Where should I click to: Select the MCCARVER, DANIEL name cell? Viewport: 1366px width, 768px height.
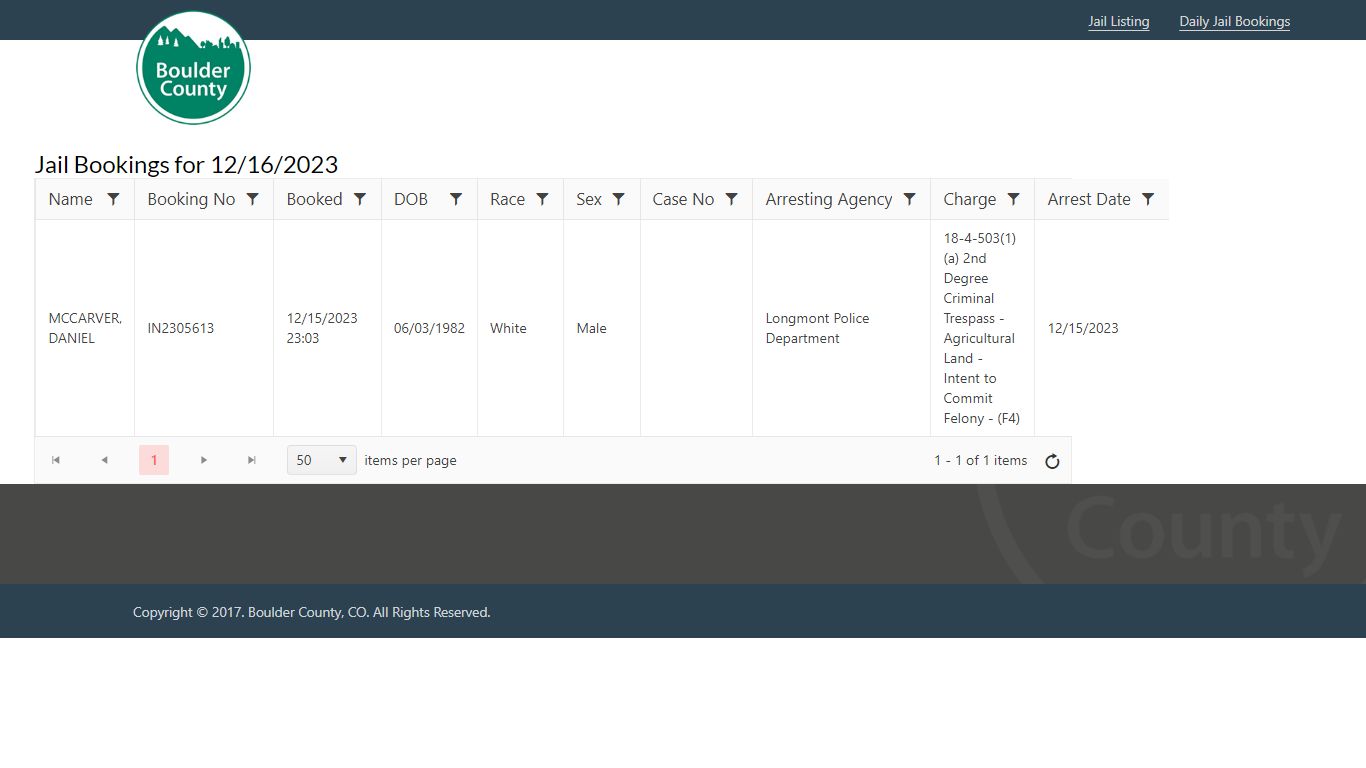pos(85,328)
